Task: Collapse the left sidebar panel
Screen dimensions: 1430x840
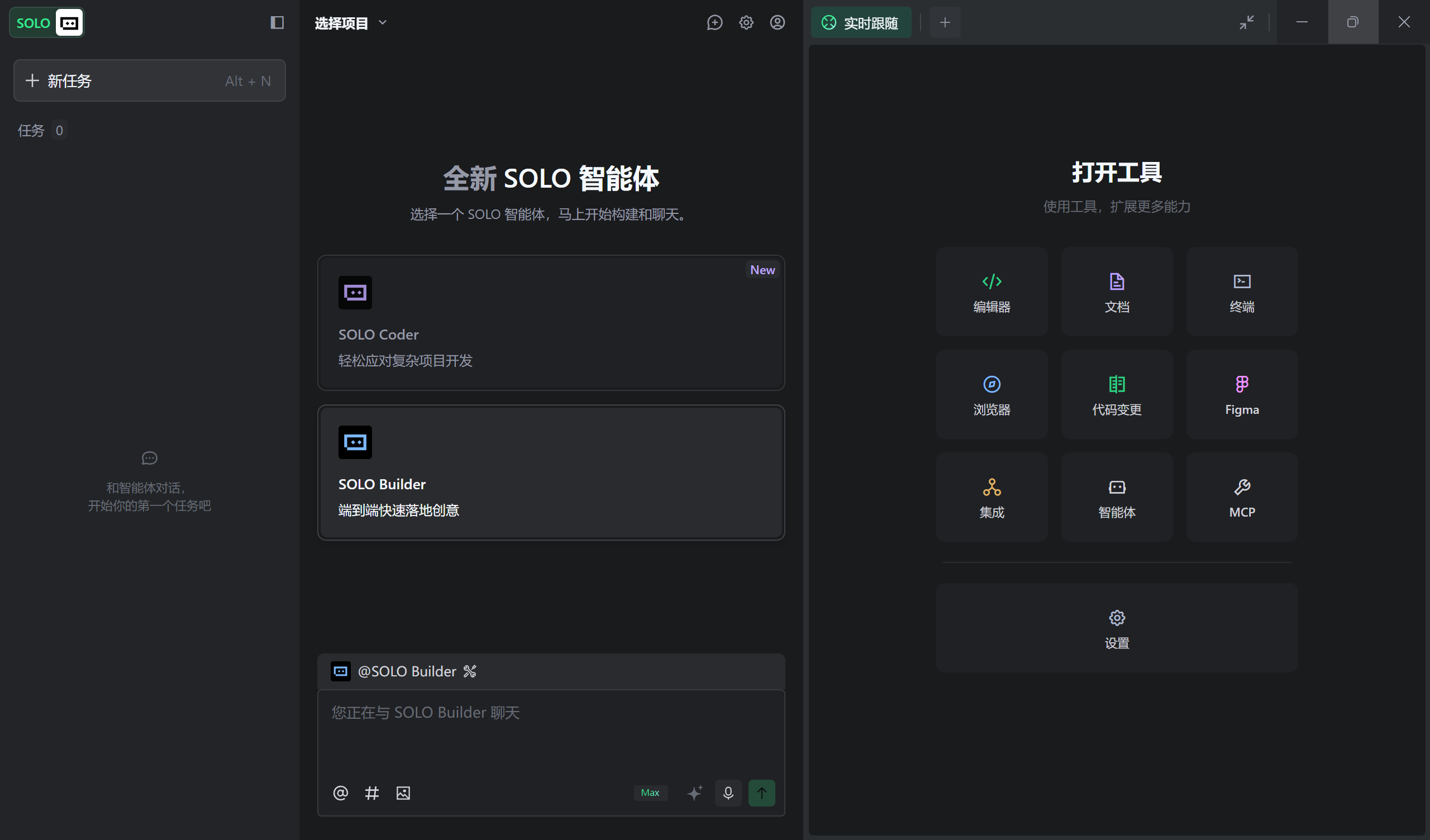Action: click(x=277, y=23)
